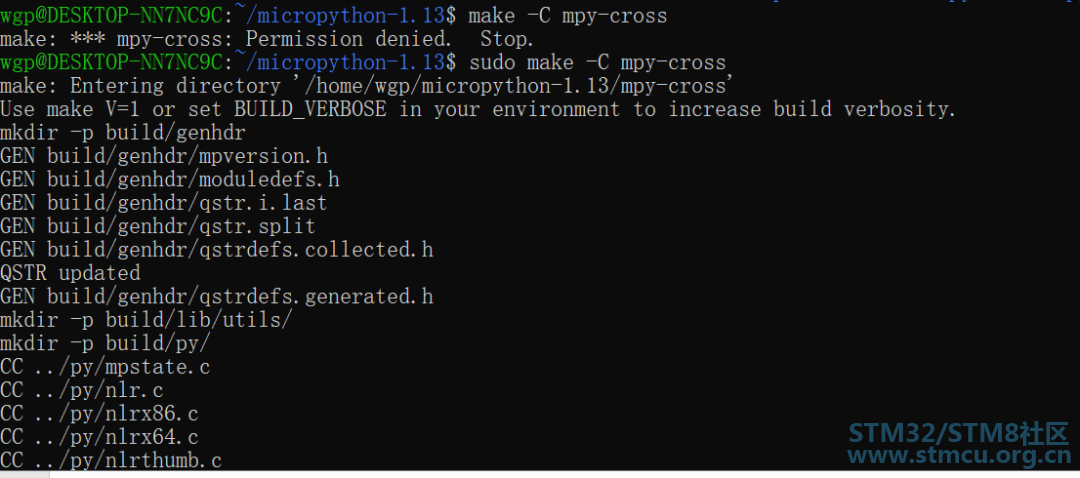Click the 'CC ../py/nlrx64.c' line
Image resolution: width=1080 pixels, height=478 pixels.
99,437
